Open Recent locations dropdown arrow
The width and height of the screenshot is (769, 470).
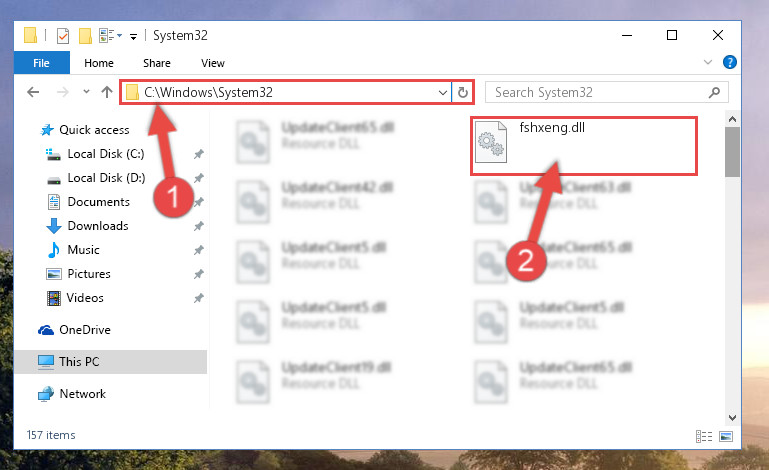(x=86, y=92)
